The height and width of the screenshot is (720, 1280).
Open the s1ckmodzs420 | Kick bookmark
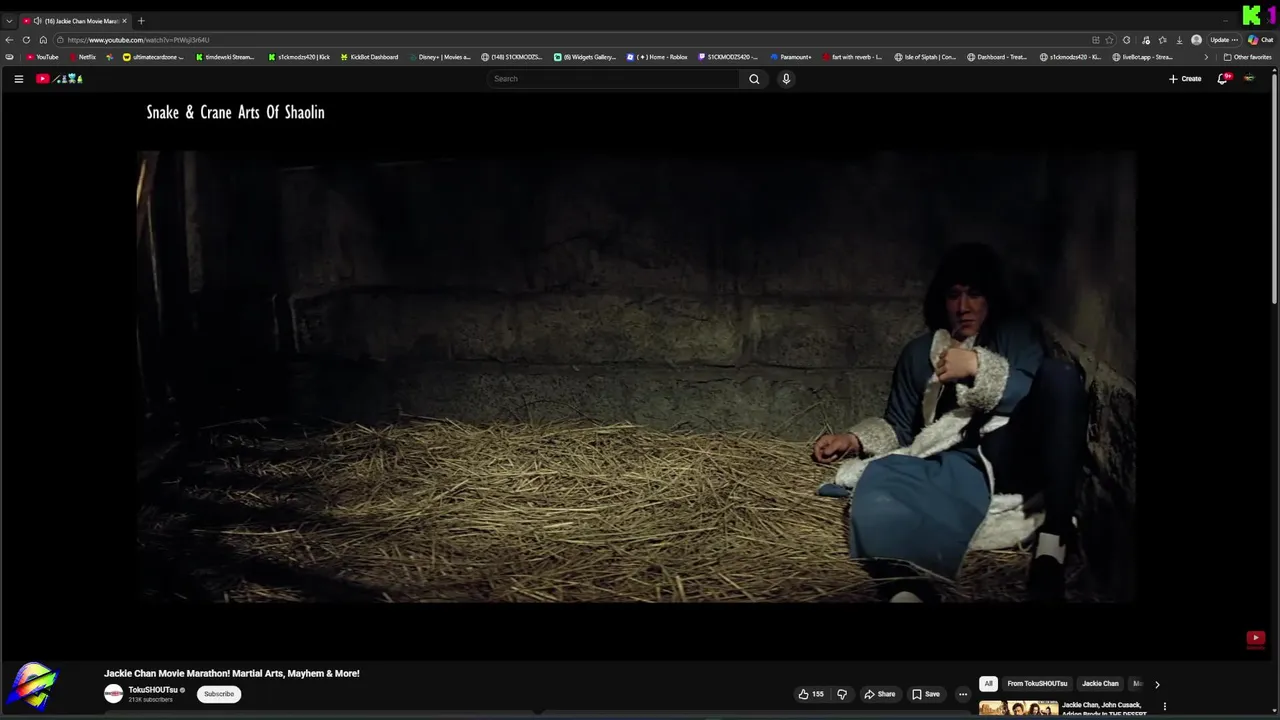[x=299, y=57]
